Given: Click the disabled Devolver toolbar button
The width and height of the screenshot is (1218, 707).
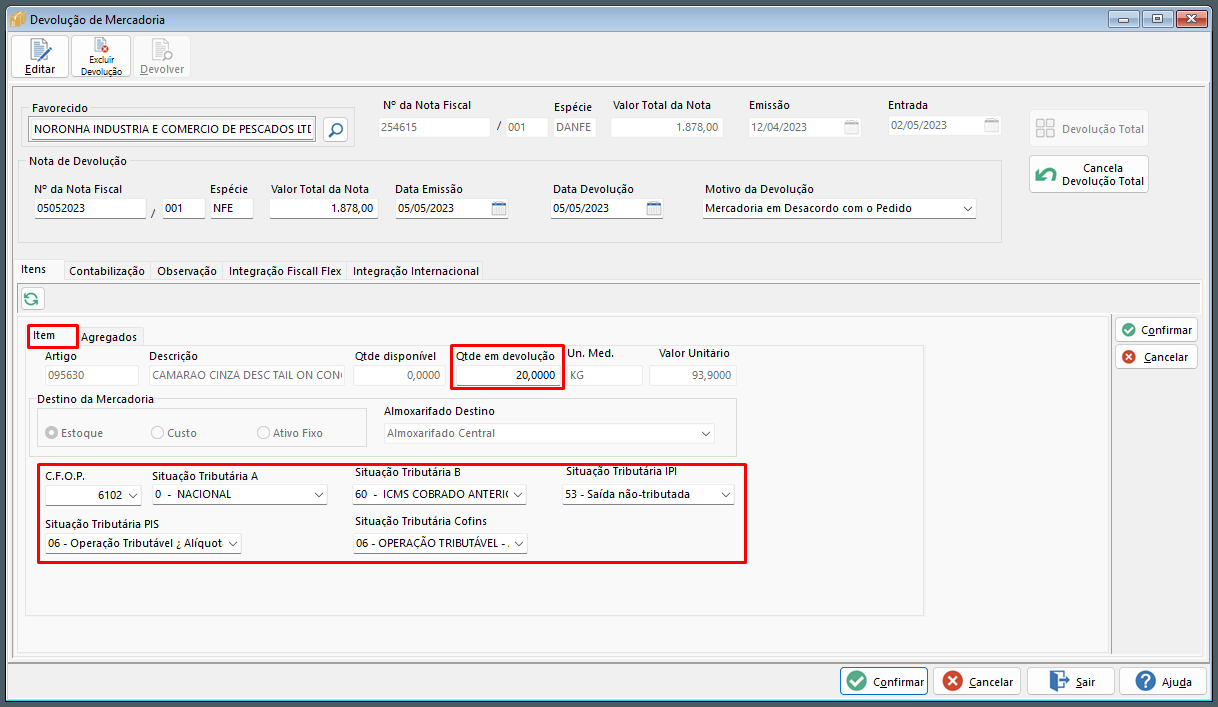Looking at the screenshot, I should (162, 57).
